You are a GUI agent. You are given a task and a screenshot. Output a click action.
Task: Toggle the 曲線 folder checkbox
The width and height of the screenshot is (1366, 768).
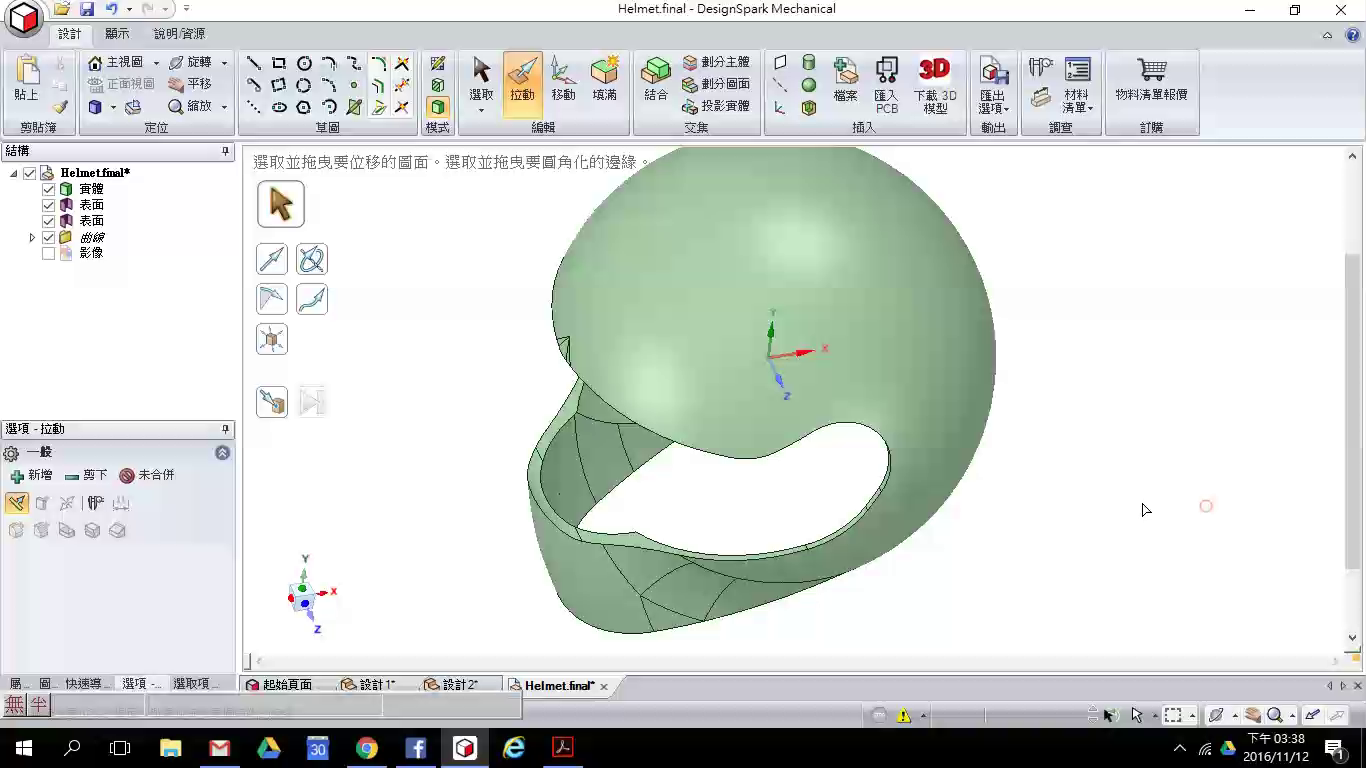coord(48,237)
